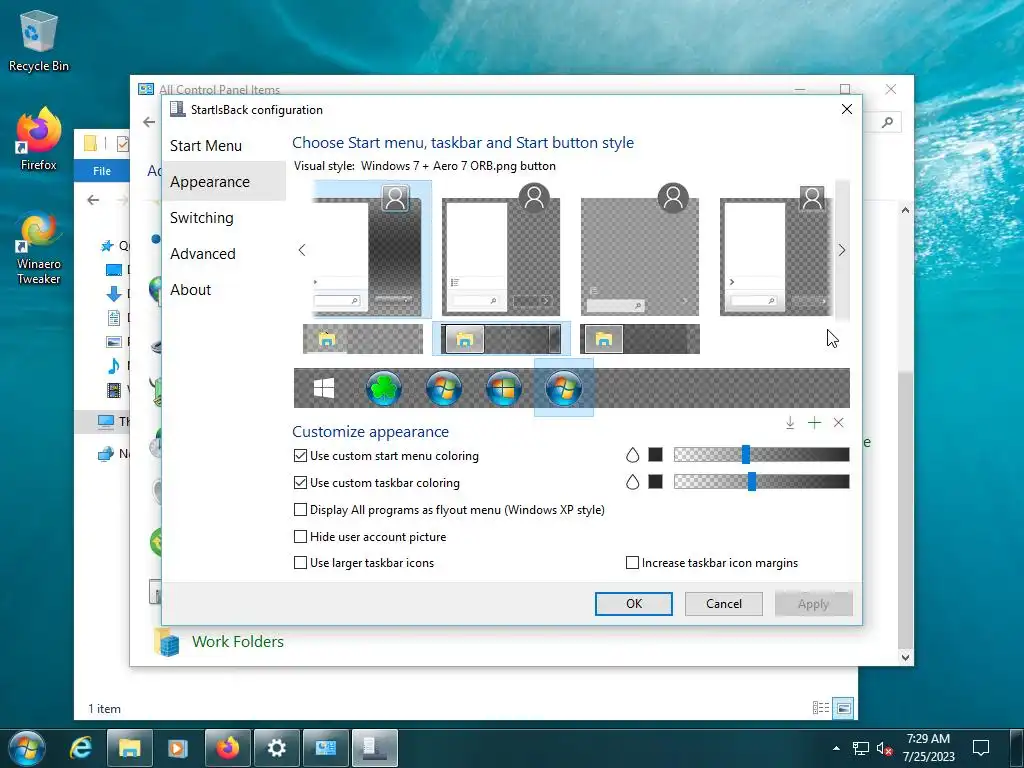This screenshot has height=768, width=1024.
Task: Remove the selected start button image
Action: tap(839, 423)
